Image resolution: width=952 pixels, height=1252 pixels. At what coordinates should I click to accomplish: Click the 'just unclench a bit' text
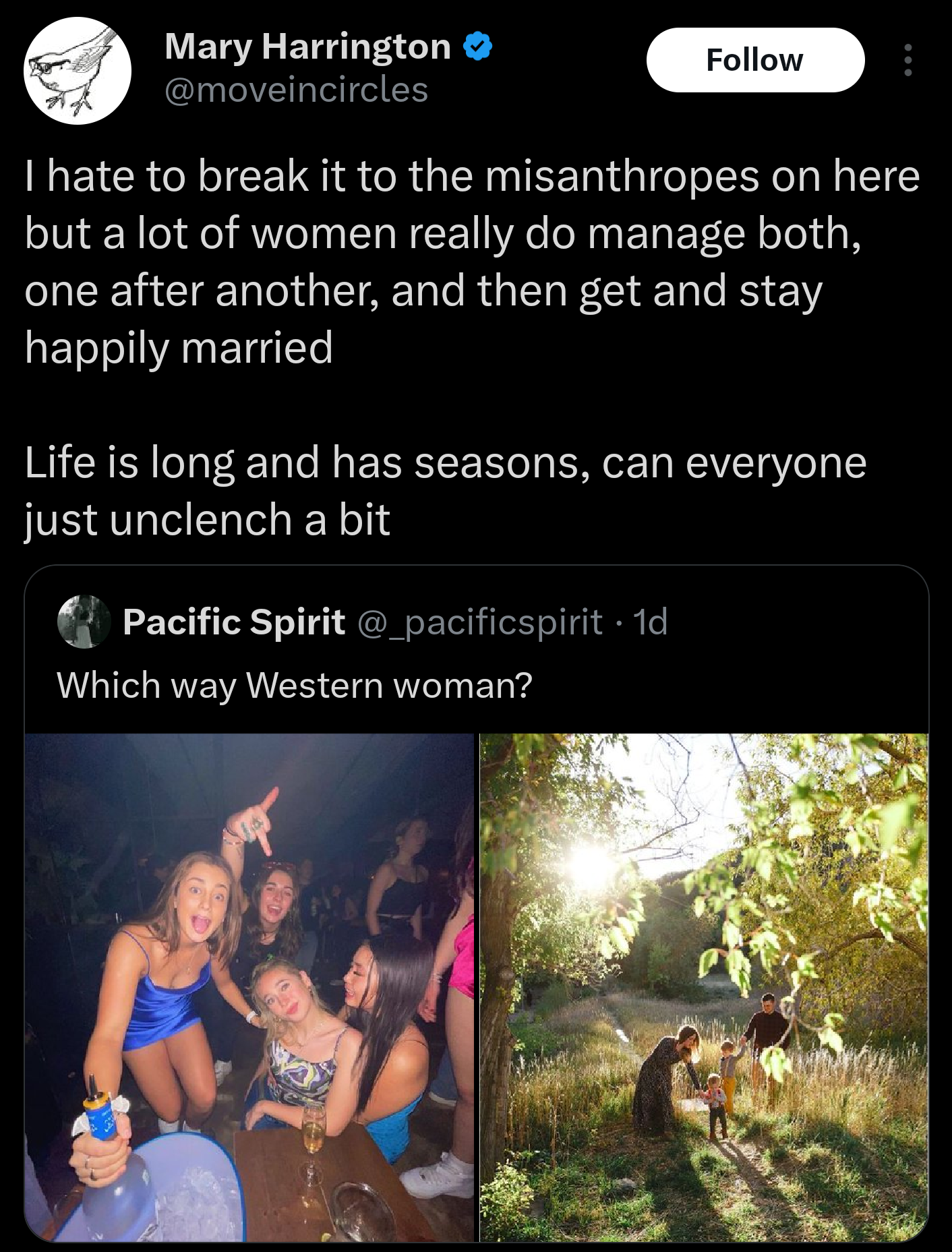pos(208,520)
